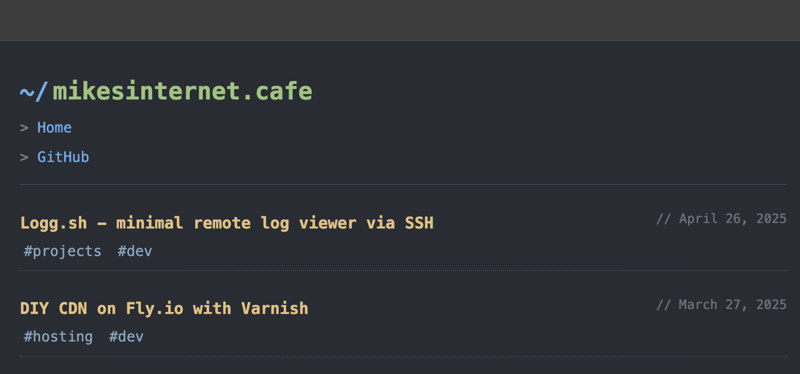800x374 pixels.
Task: Select the #dev tag under DIY CDN post
Action: coord(126,337)
